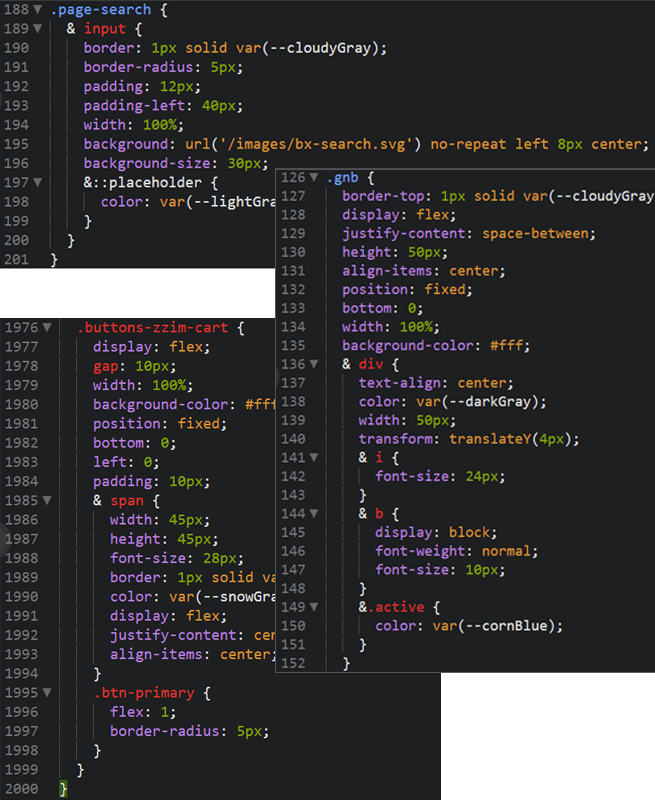This screenshot has height=800, width=655.
Task: Click the highlighted closing brace at line 2000
Action: click(63, 789)
